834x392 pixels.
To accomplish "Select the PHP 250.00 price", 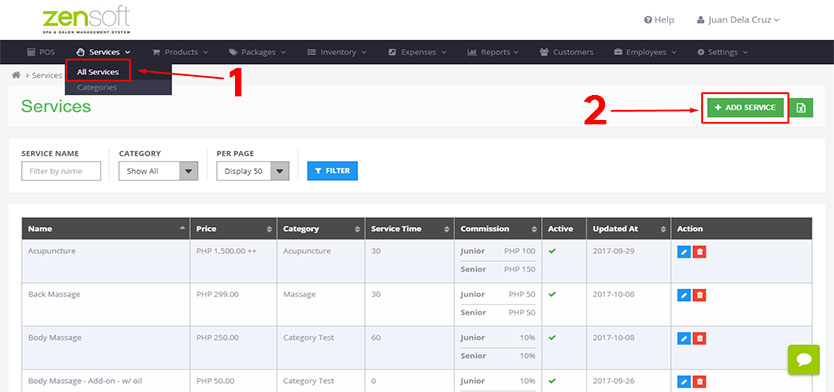I will click(x=218, y=338).
